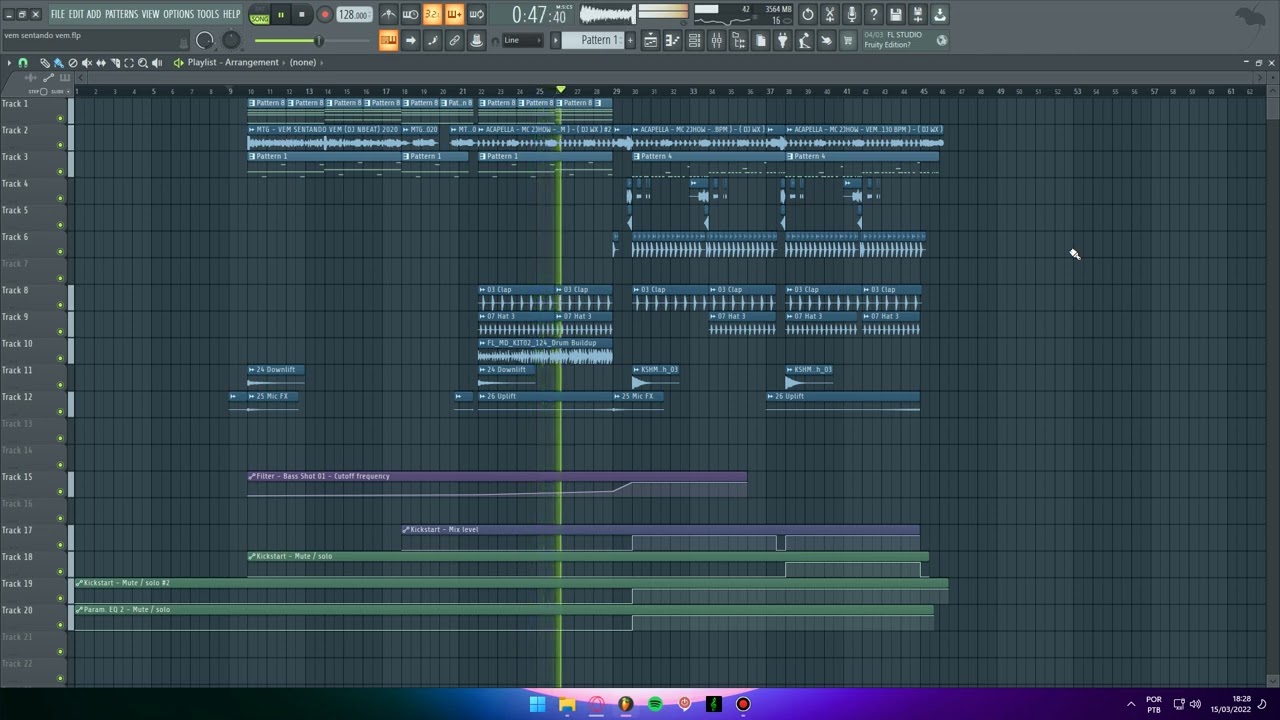This screenshot has width=1280, height=720.
Task: Save the project with floppy icon
Action: pos(895,14)
